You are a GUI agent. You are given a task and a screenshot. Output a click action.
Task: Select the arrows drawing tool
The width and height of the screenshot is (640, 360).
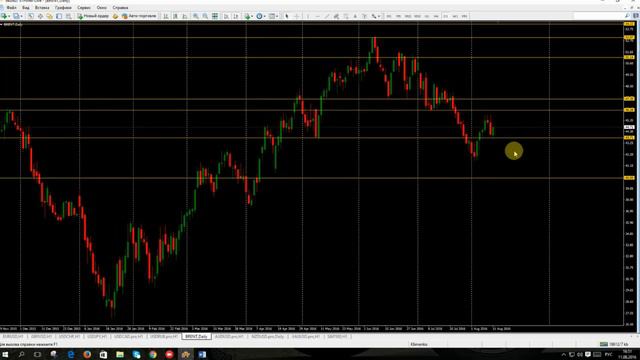tap(373, 16)
